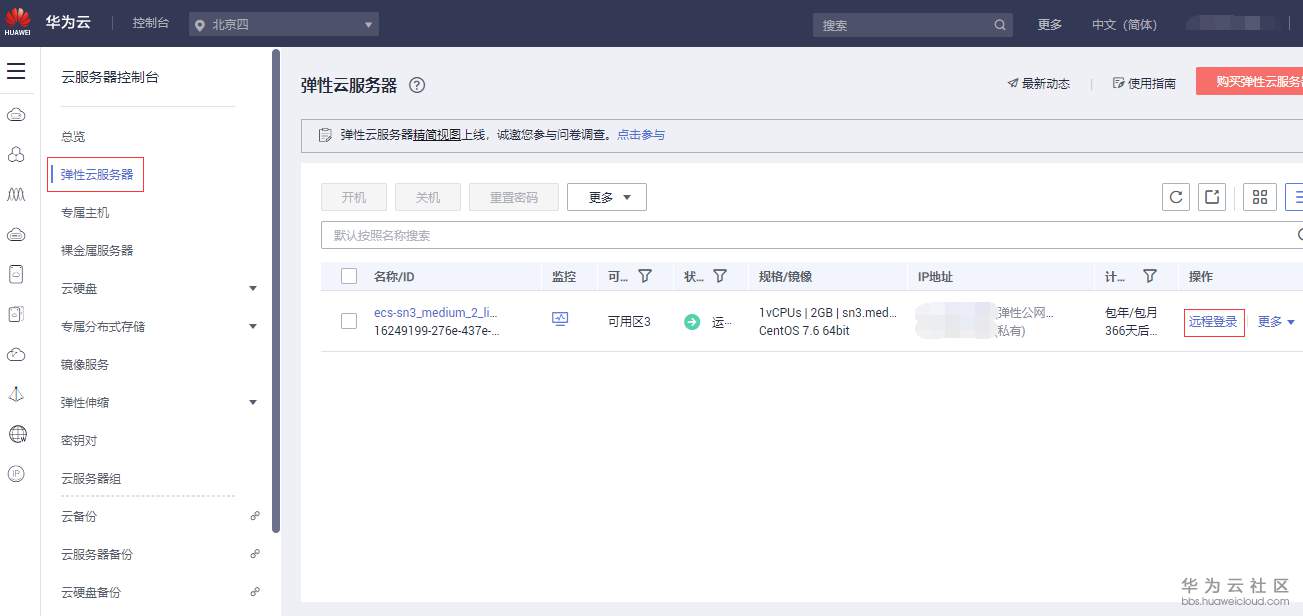The width and height of the screenshot is (1303, 616).
Task: Click the 规格/镜像 column header
Action: [x=785, y=276]
